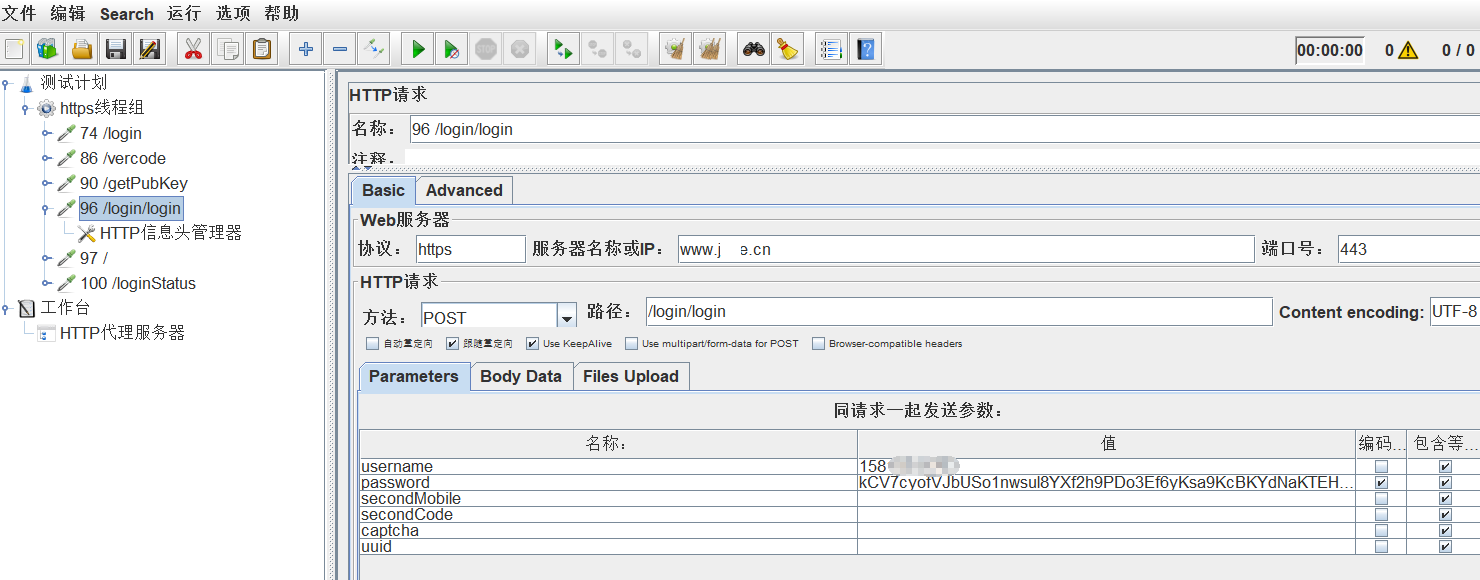This screenshot has height=580, width=1480.
Task: Open the Search menu
Action: point(127,14)
